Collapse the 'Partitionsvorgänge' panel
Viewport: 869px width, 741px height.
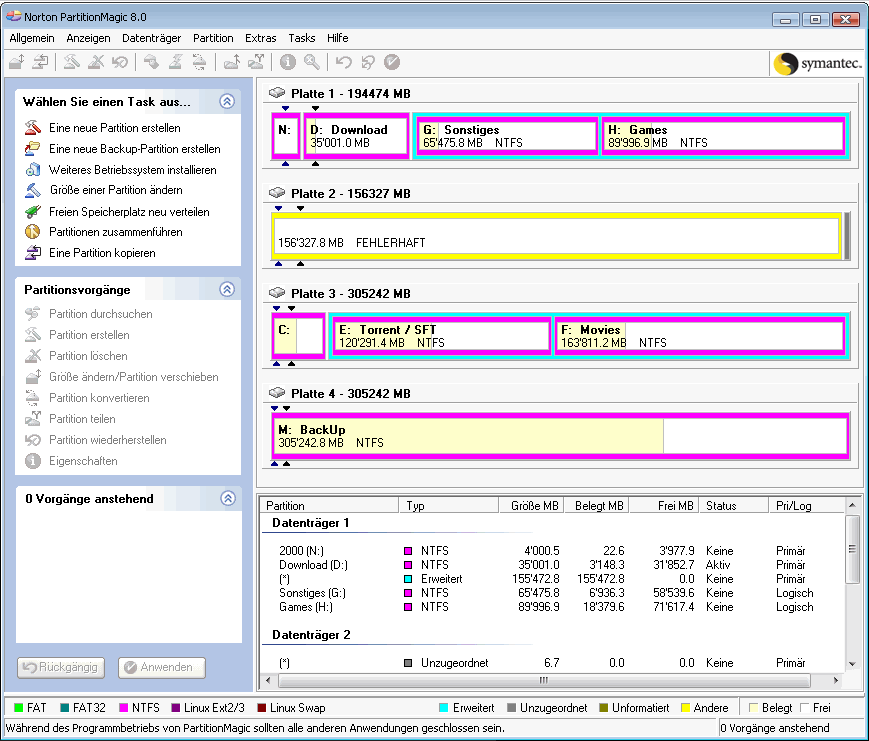pyautogui.click(x=227, y=289)
